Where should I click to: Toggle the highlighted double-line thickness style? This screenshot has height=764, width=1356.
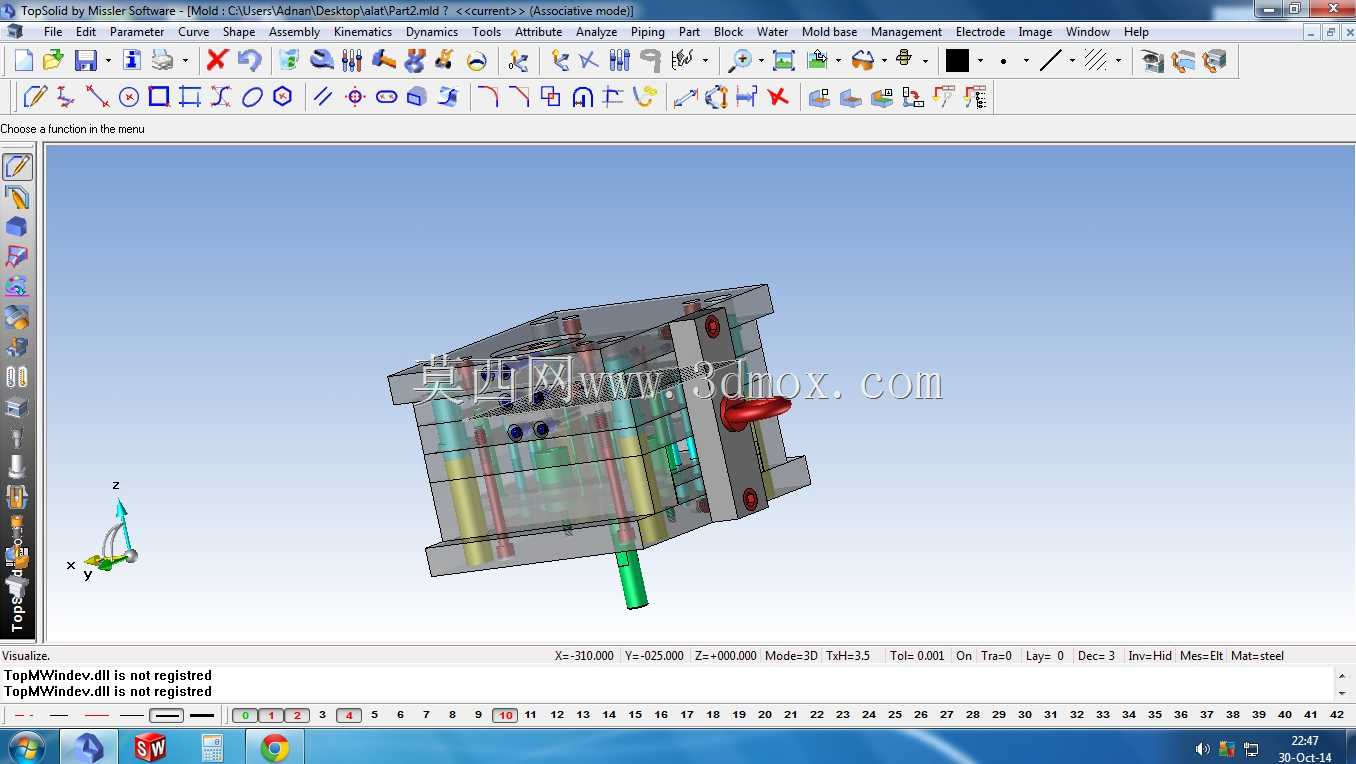pos(167,715)
